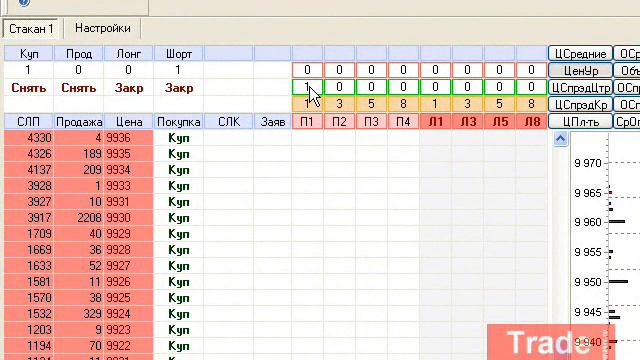
Task: Open the Настройки tab
Action: [103, 28]
